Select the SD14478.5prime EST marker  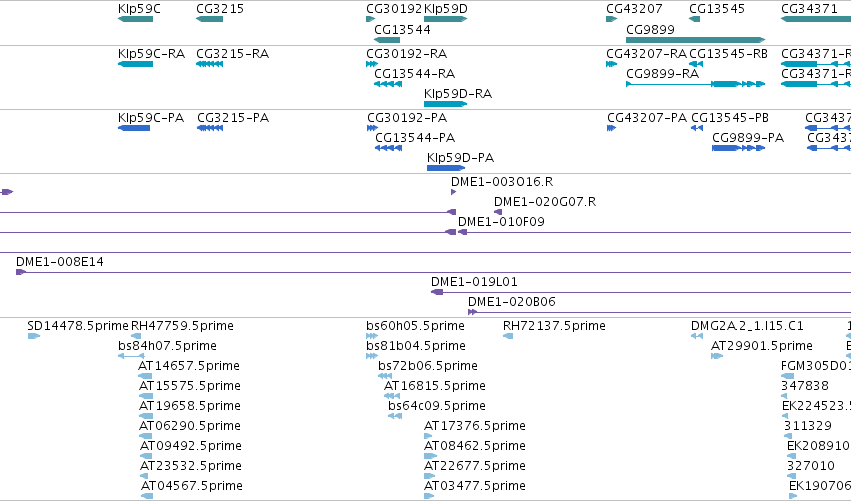pos(34,336)
